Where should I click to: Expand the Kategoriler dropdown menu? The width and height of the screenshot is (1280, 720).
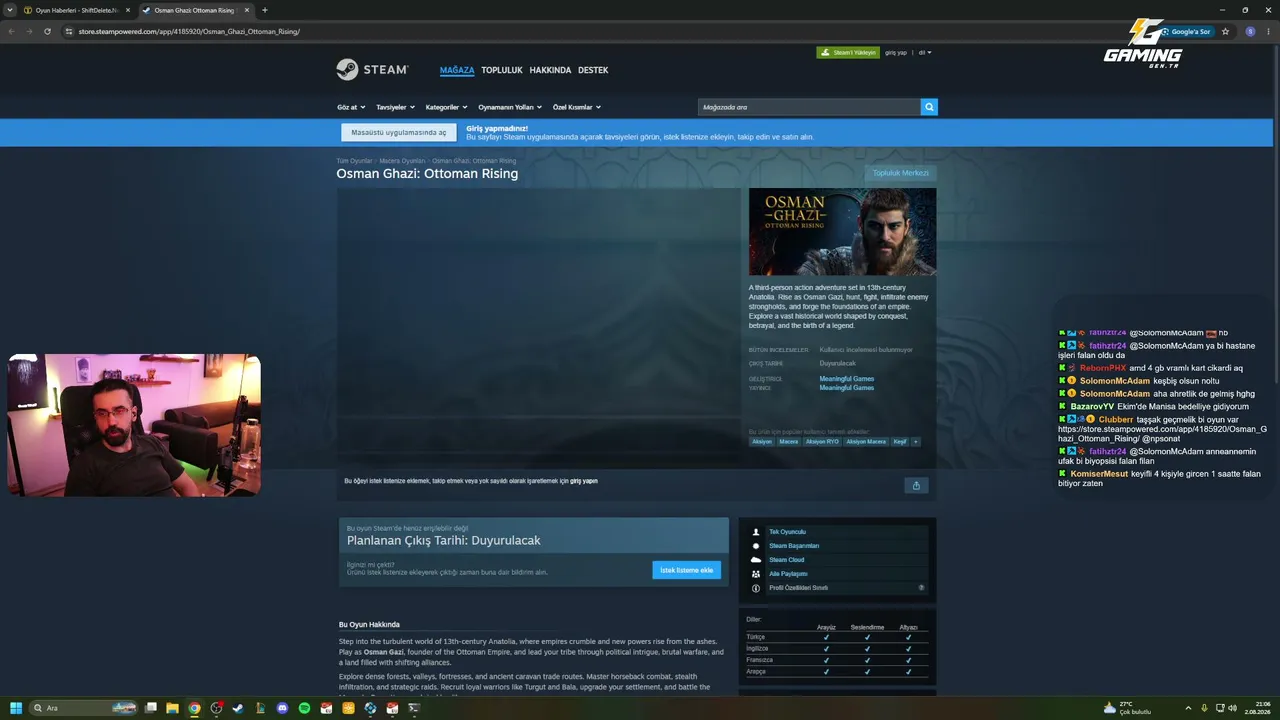(x=445, y=107)
